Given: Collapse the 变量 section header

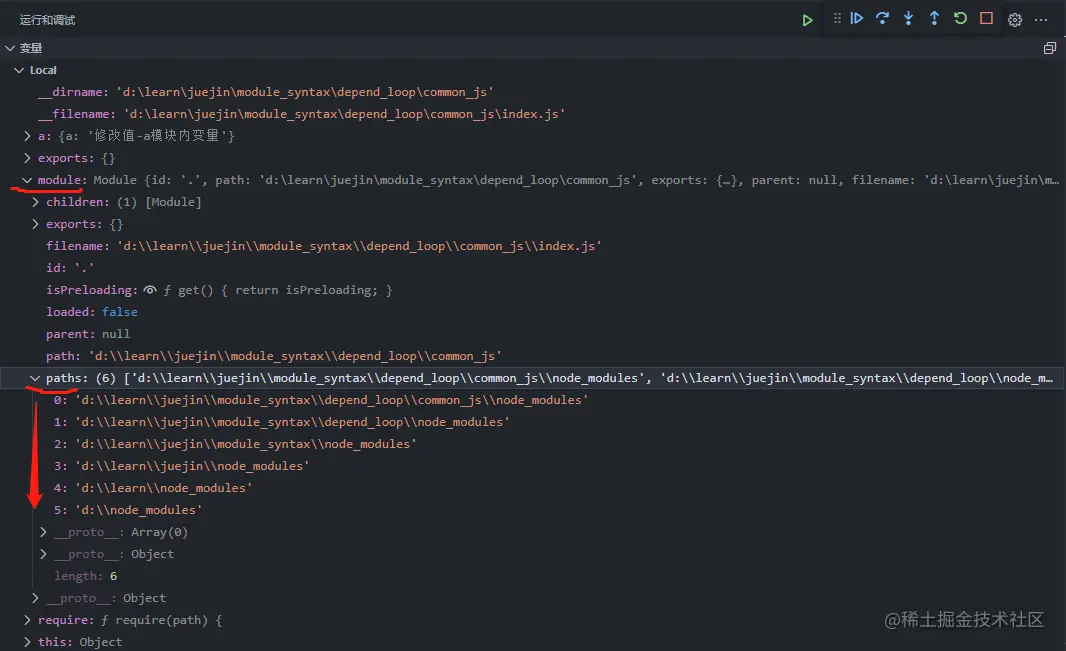Looking at the screenshot, I should coord(10,48).
